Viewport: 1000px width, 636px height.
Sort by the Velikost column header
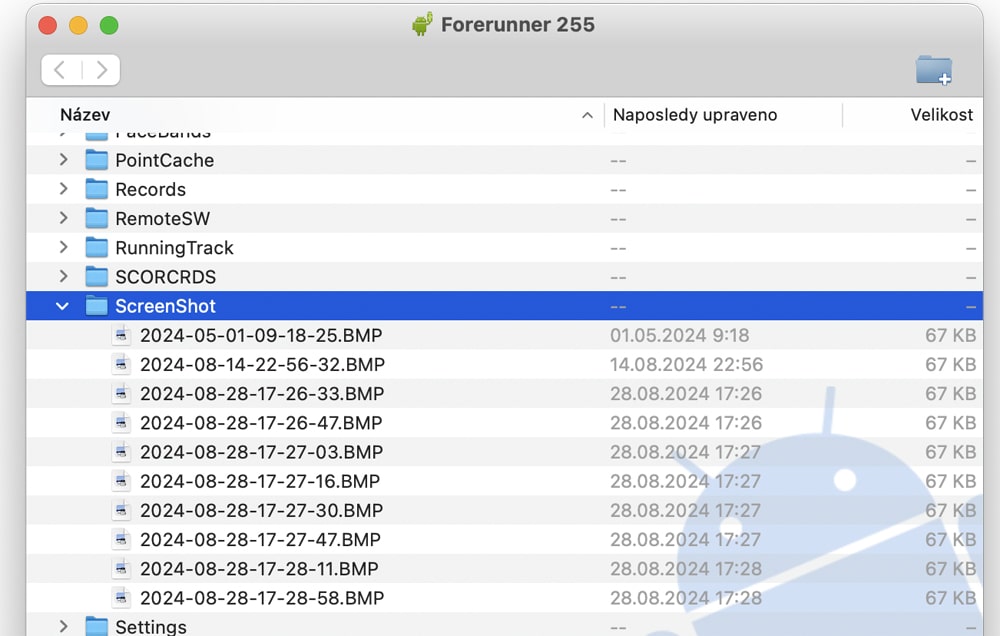pos(941,115)
